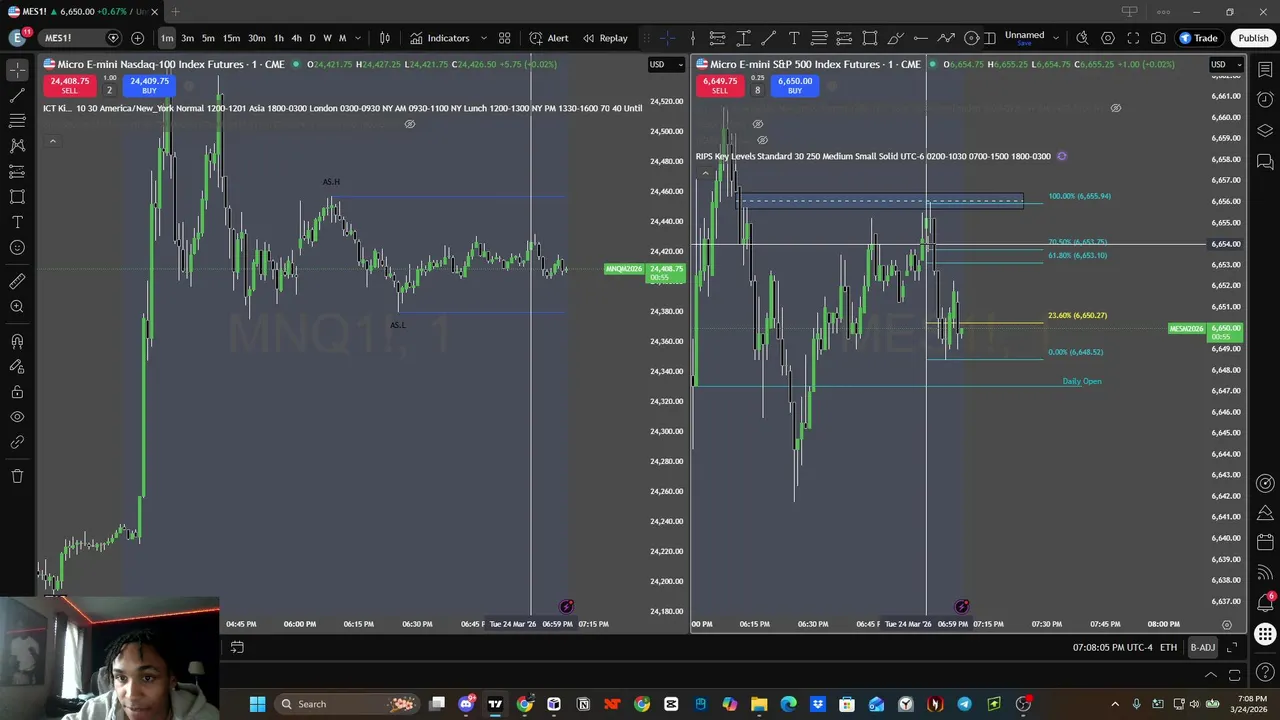Select the text annotation tool in left sidebar

click(x=17, y=222)
